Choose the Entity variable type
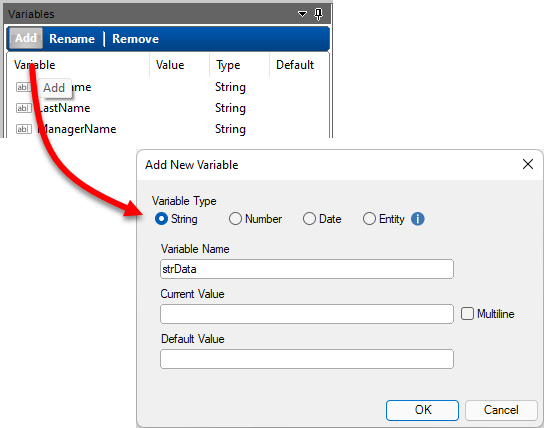 point(369,219)
